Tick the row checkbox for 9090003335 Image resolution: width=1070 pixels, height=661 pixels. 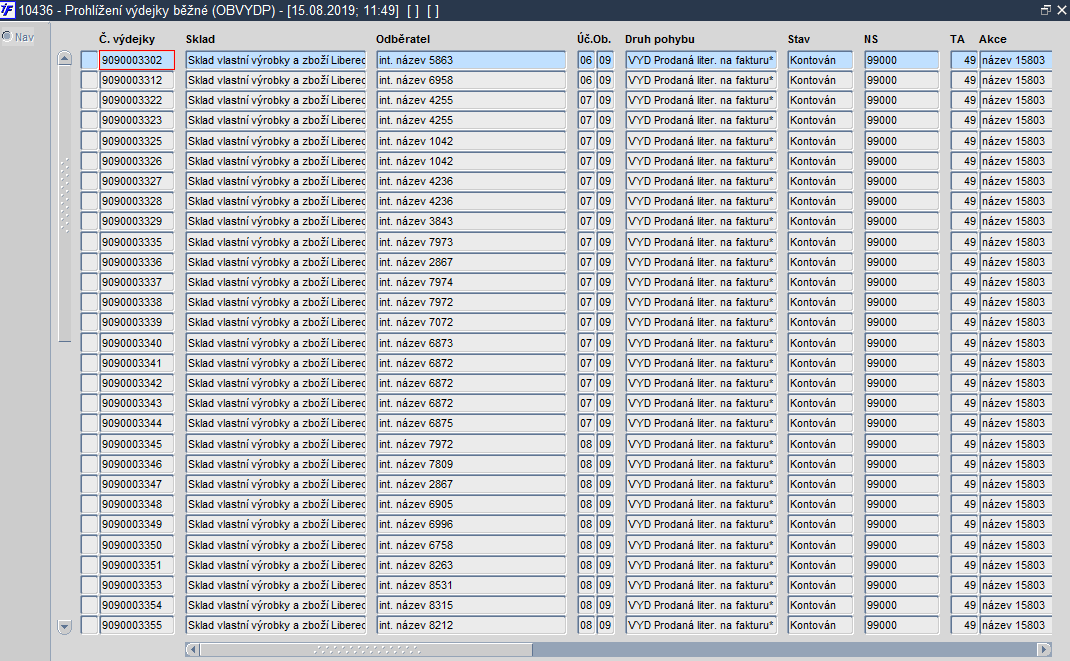(x=89, y=242)
